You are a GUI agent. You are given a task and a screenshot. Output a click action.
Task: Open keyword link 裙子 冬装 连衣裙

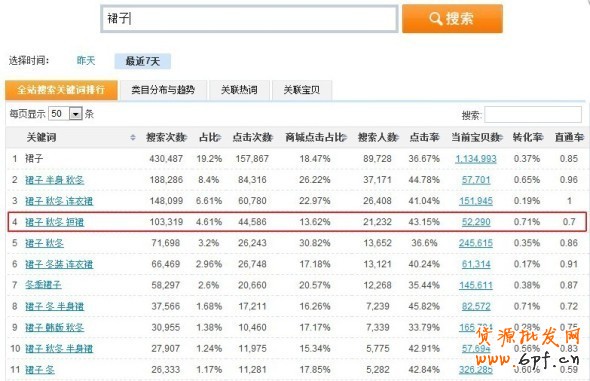[59, 264]
